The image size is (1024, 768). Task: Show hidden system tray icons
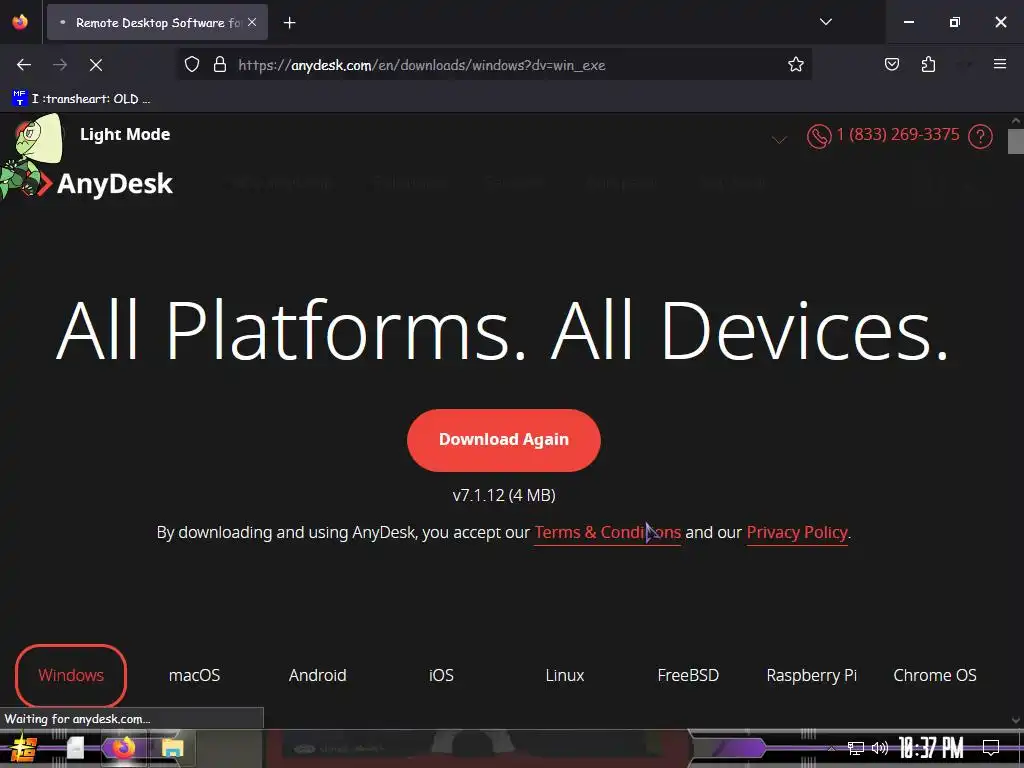[x=831, y=748]
